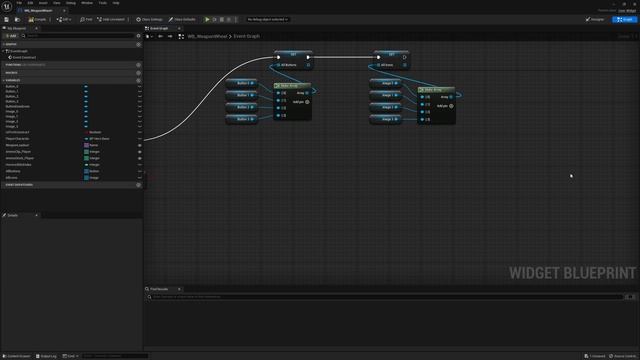Click the Unreal Engine logo icon
This screenshot has width=640, height=360.
7,7
